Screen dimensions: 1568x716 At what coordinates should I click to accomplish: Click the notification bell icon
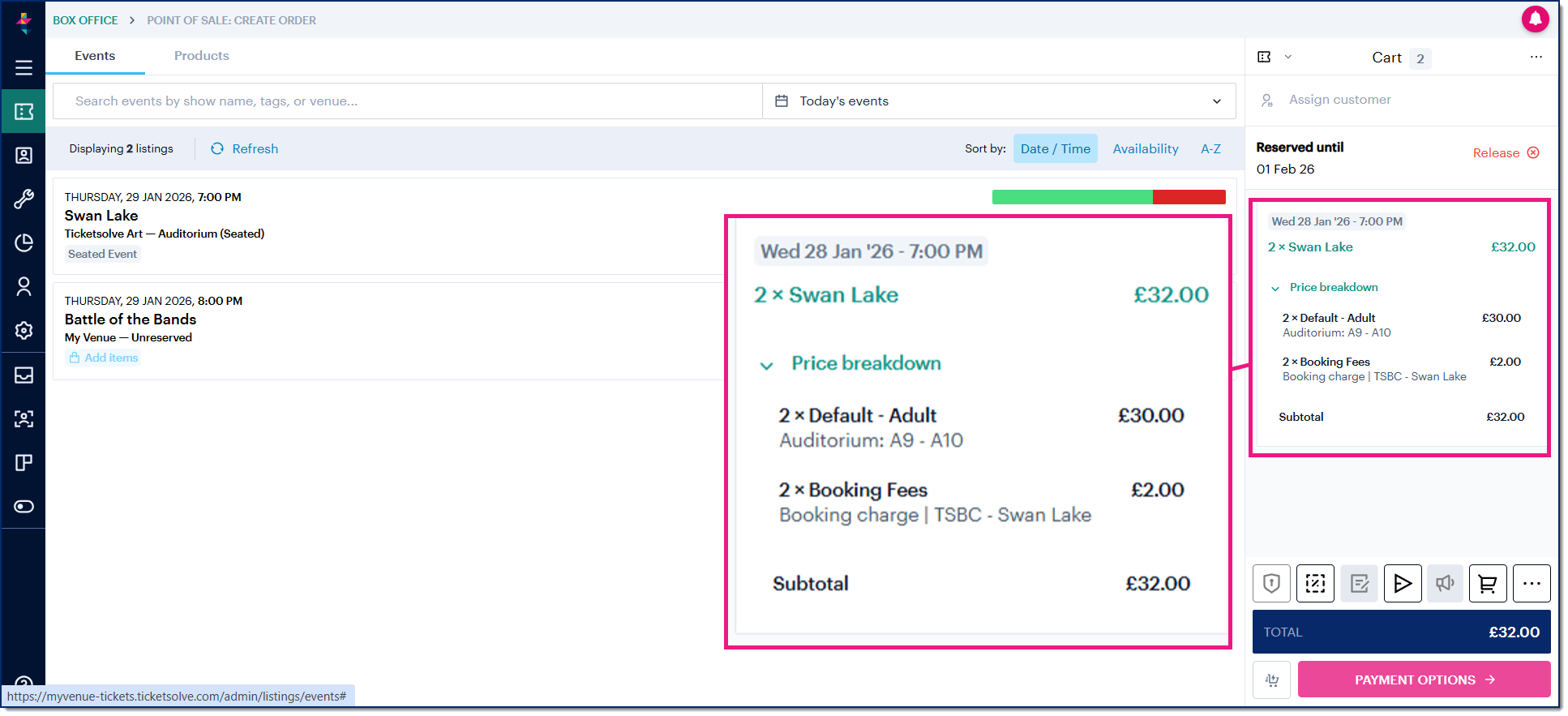tap(1535, 19)
